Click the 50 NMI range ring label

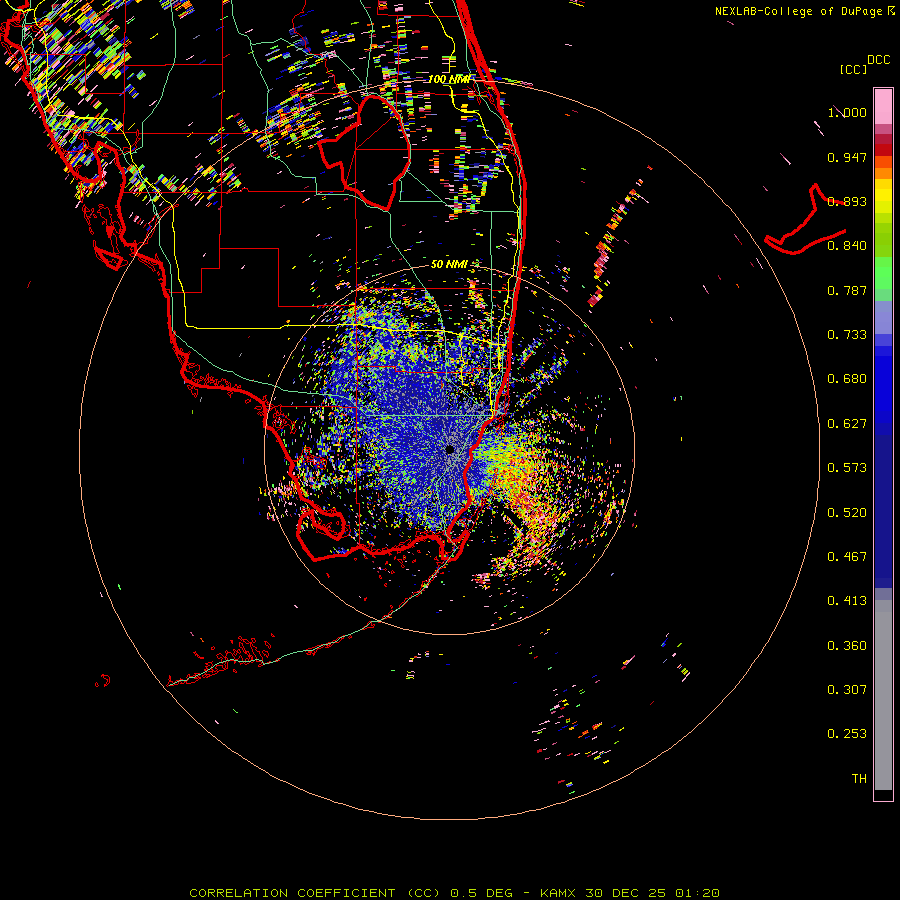point(449,264)
